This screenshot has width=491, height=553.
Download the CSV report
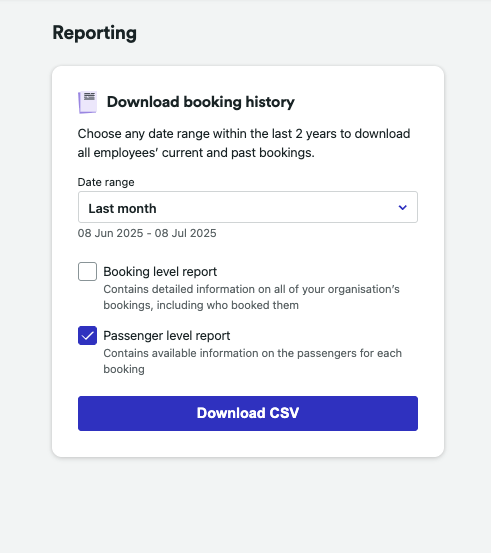click(248, 413)
